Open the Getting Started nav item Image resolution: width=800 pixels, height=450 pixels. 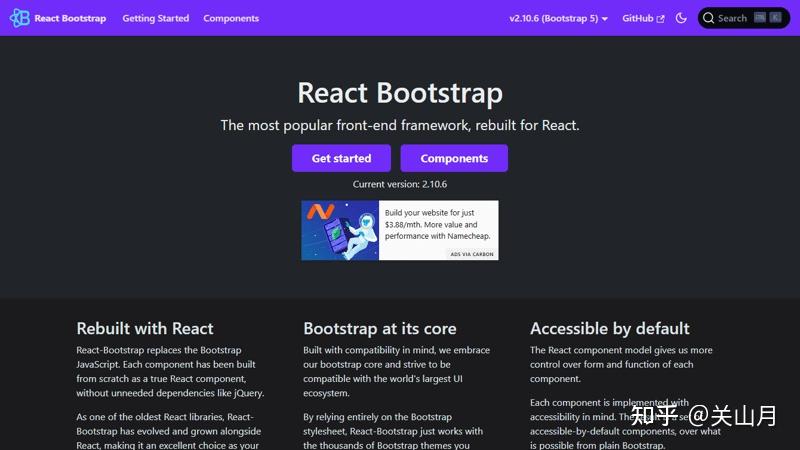click(x=156, y=18)
